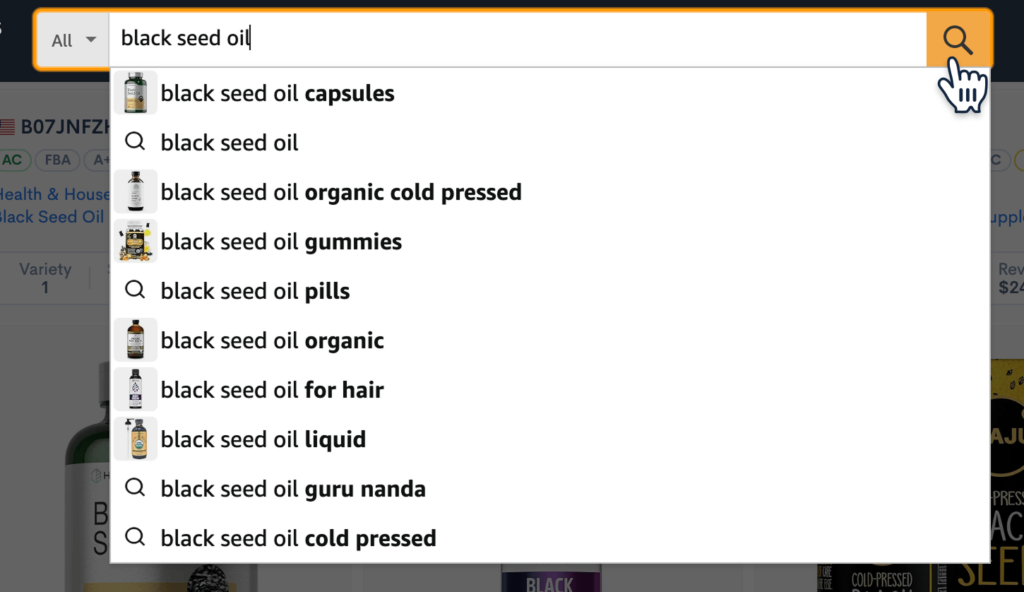Click the thumbnail next to "black seed oil for hair"
The height and width of the screenshot is (592, 1024).
tap(135, 389)
